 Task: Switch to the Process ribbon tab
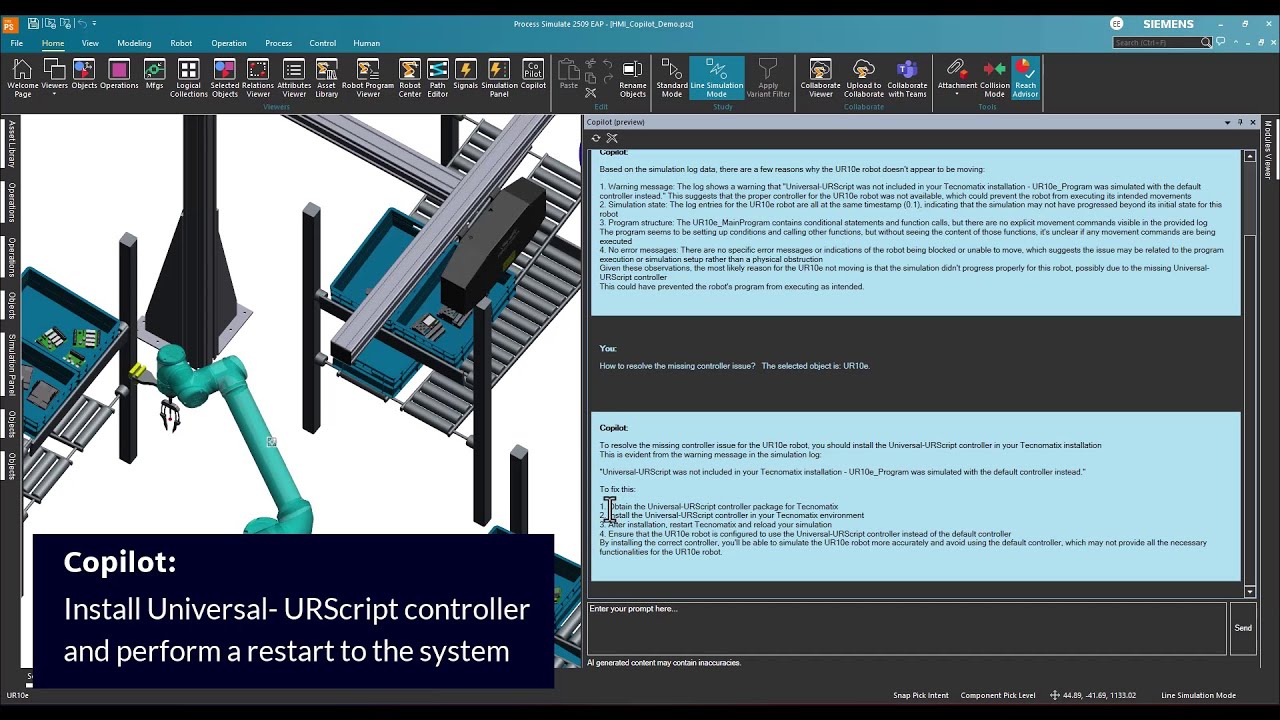tap(279, 43)
